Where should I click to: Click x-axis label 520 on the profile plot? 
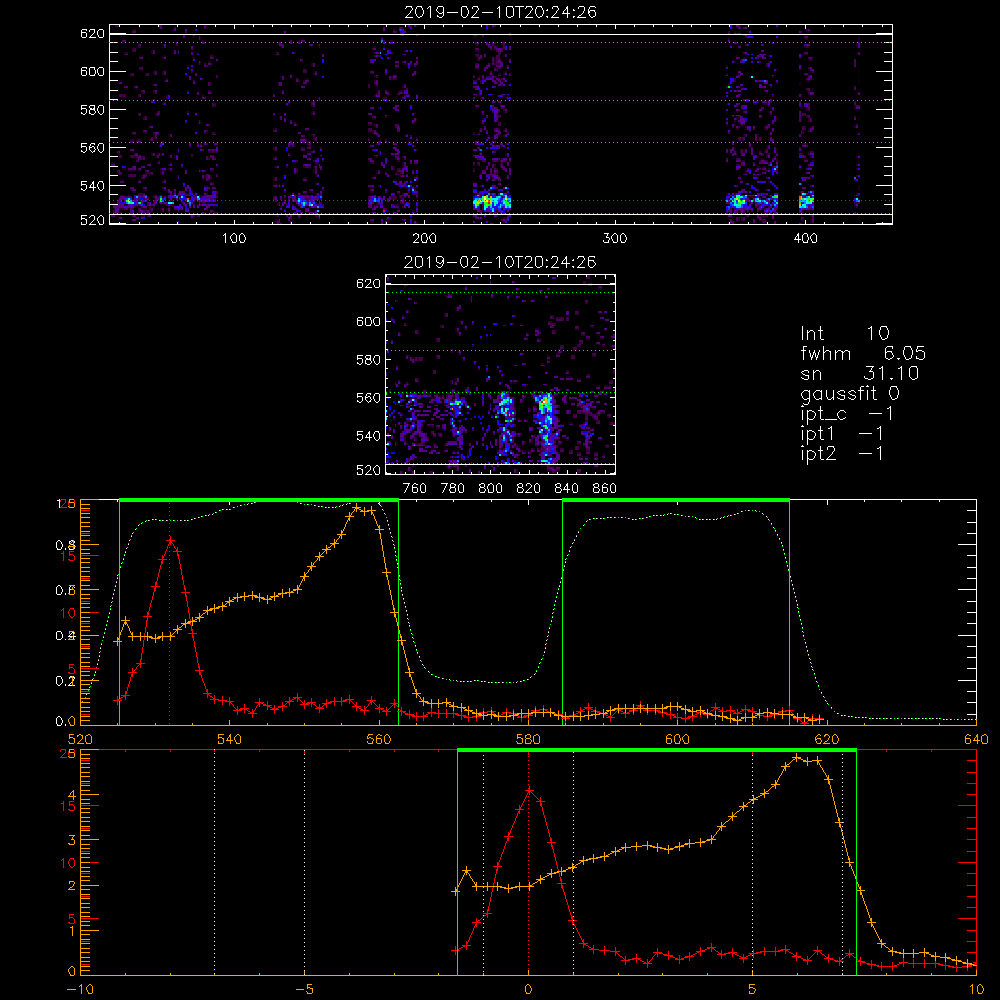tap(80, 739)
